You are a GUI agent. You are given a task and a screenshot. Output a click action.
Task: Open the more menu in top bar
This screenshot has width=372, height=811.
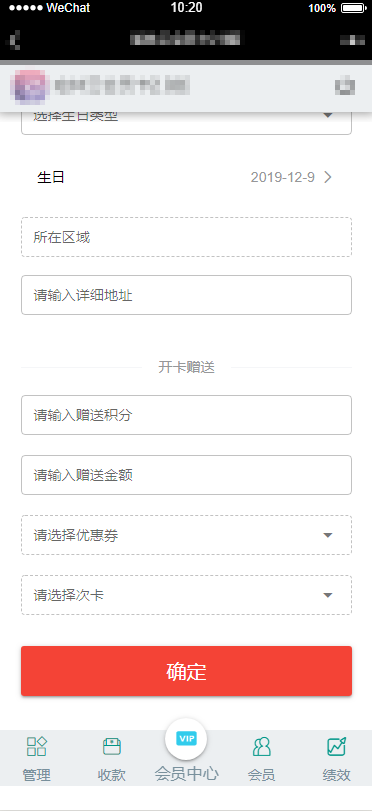click(x=352, y=40)
